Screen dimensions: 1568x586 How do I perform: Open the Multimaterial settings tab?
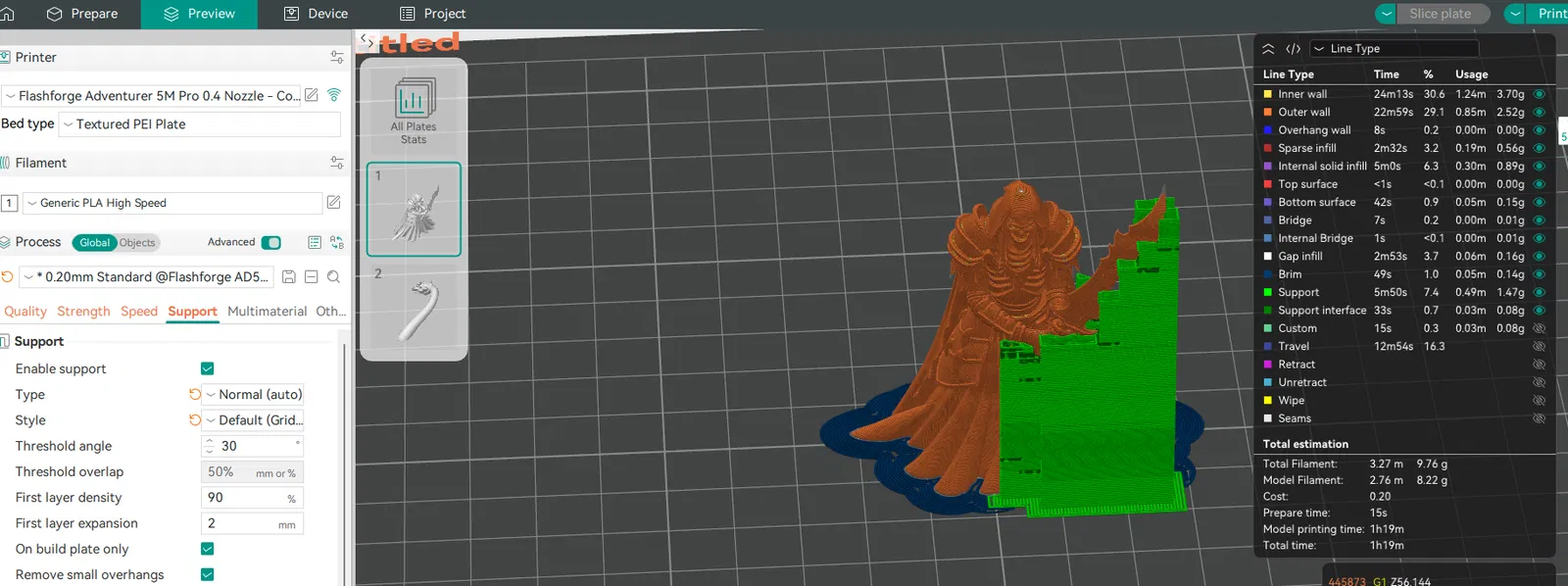268,312
